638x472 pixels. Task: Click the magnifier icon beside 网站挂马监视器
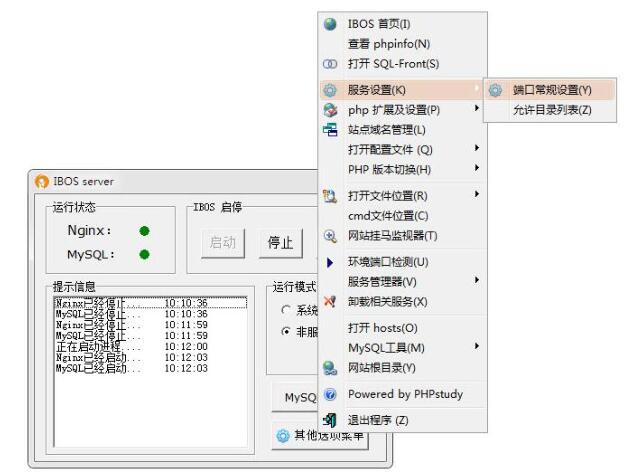330,236
